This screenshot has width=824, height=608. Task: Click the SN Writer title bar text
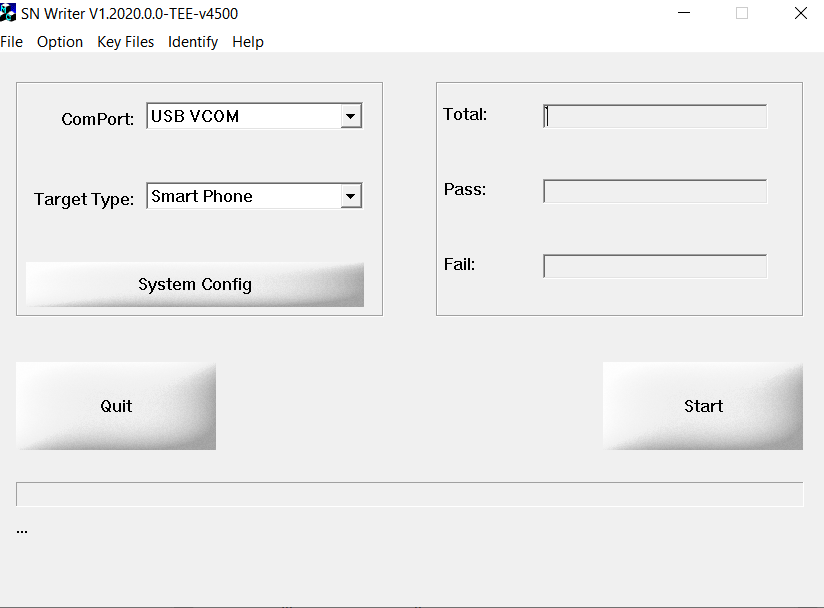click(129, 14)
